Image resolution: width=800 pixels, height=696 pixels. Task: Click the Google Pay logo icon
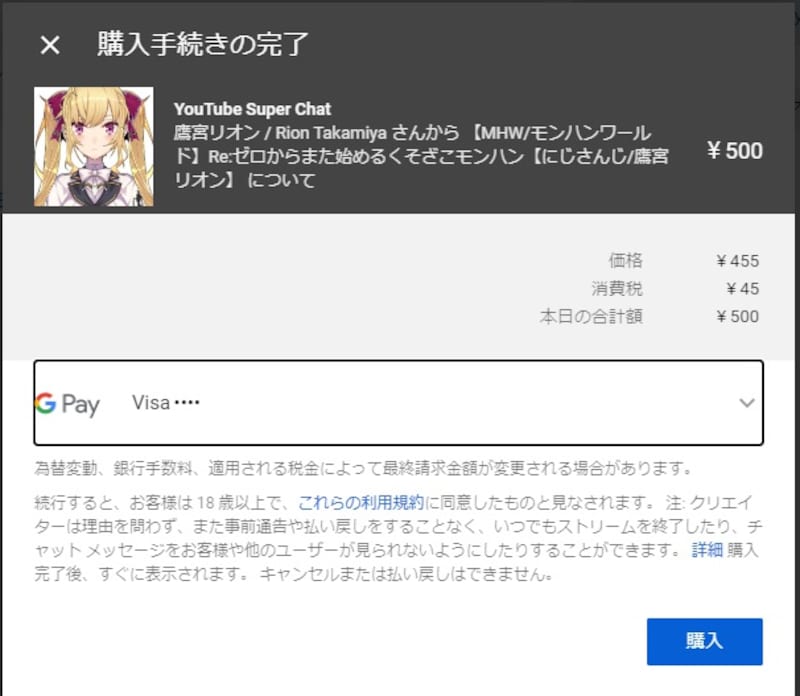(x=67, y=404)
